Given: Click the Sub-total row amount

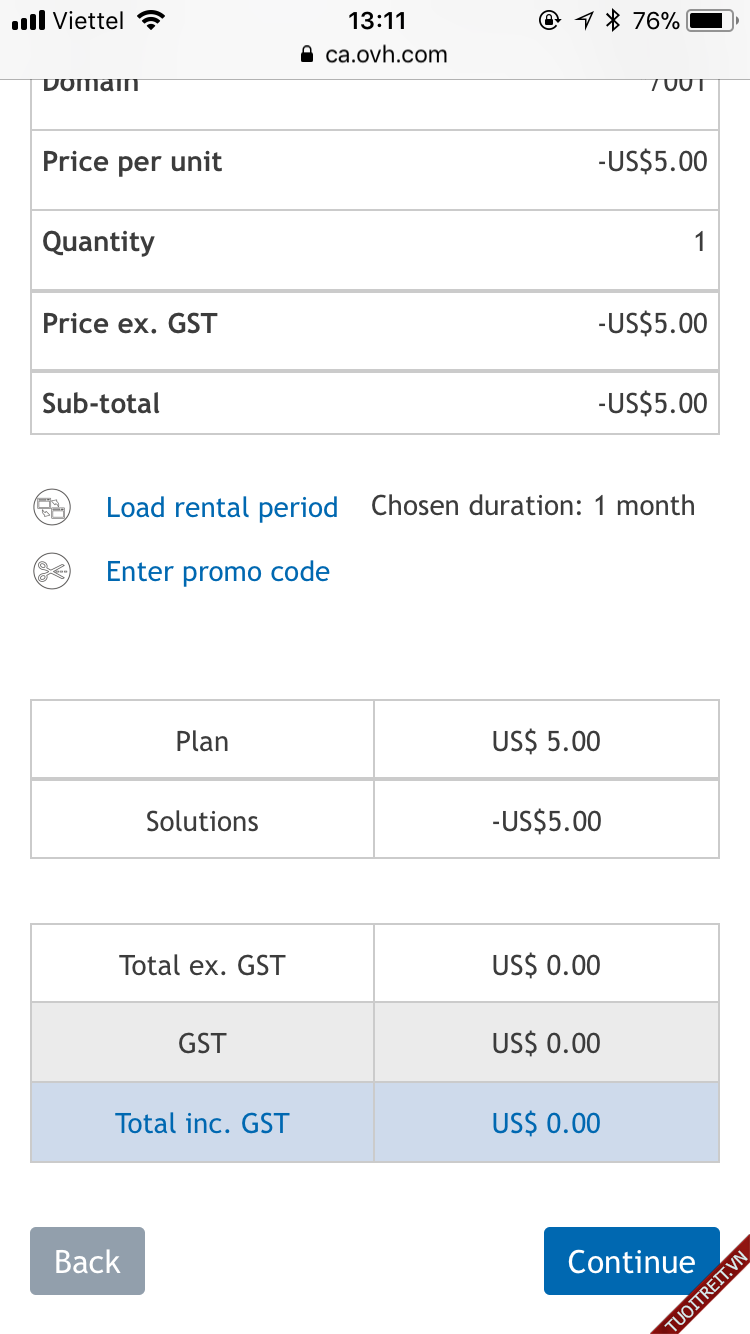Looking at the screenshot, I should pyautogui.click(x=652, y=404).
